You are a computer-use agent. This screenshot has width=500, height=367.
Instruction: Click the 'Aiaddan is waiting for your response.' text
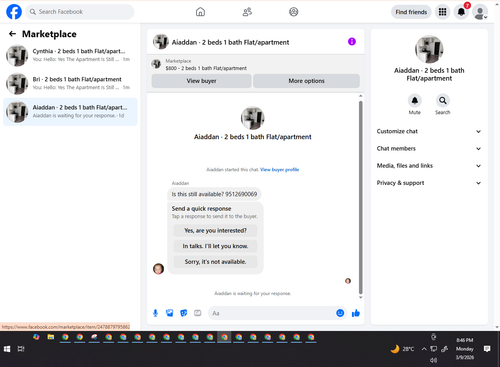coord(253,293)
